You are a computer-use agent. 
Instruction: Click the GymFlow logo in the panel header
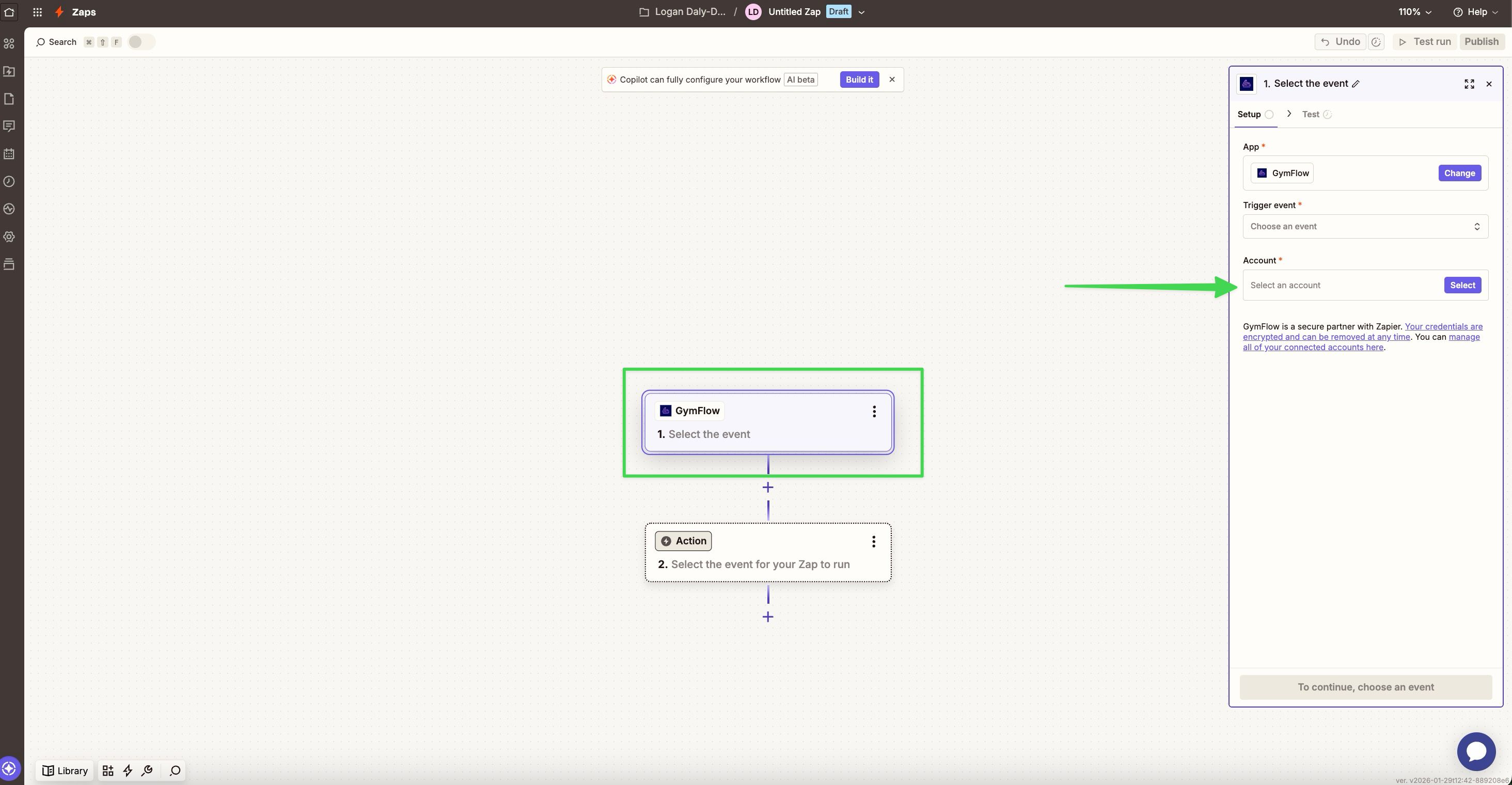1247,84
